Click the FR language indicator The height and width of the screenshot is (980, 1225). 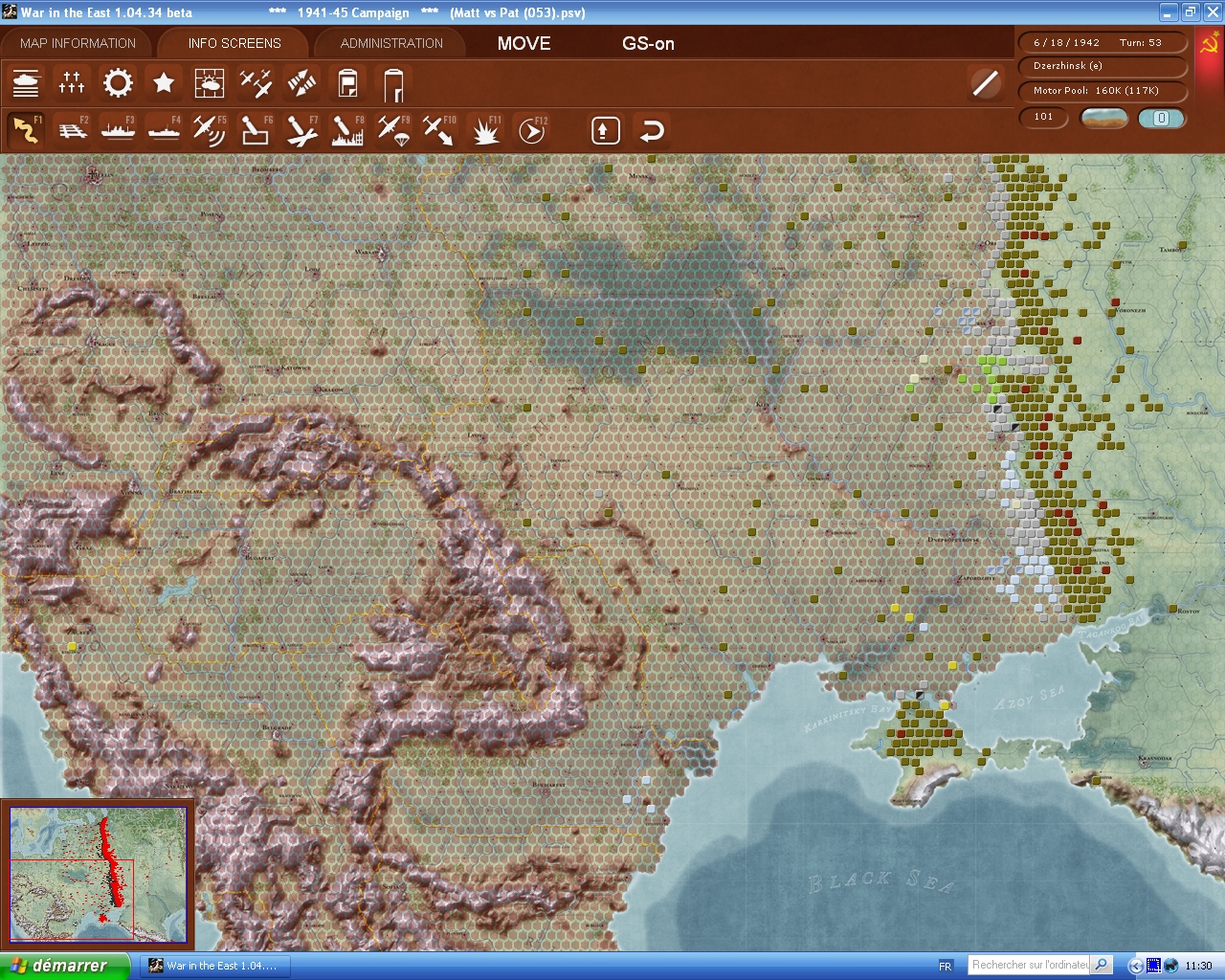coord(946,966)
